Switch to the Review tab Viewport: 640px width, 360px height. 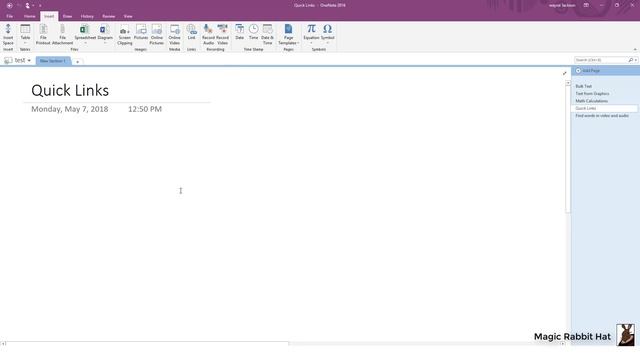click(109, 16)
